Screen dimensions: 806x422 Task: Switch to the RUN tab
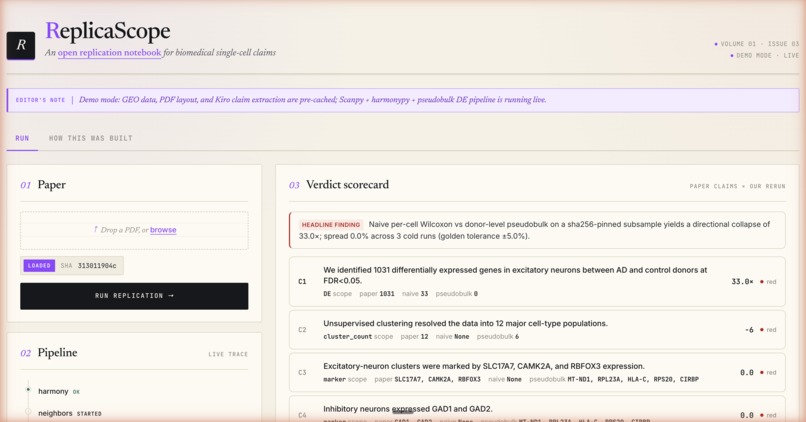(x=22, y=138)
